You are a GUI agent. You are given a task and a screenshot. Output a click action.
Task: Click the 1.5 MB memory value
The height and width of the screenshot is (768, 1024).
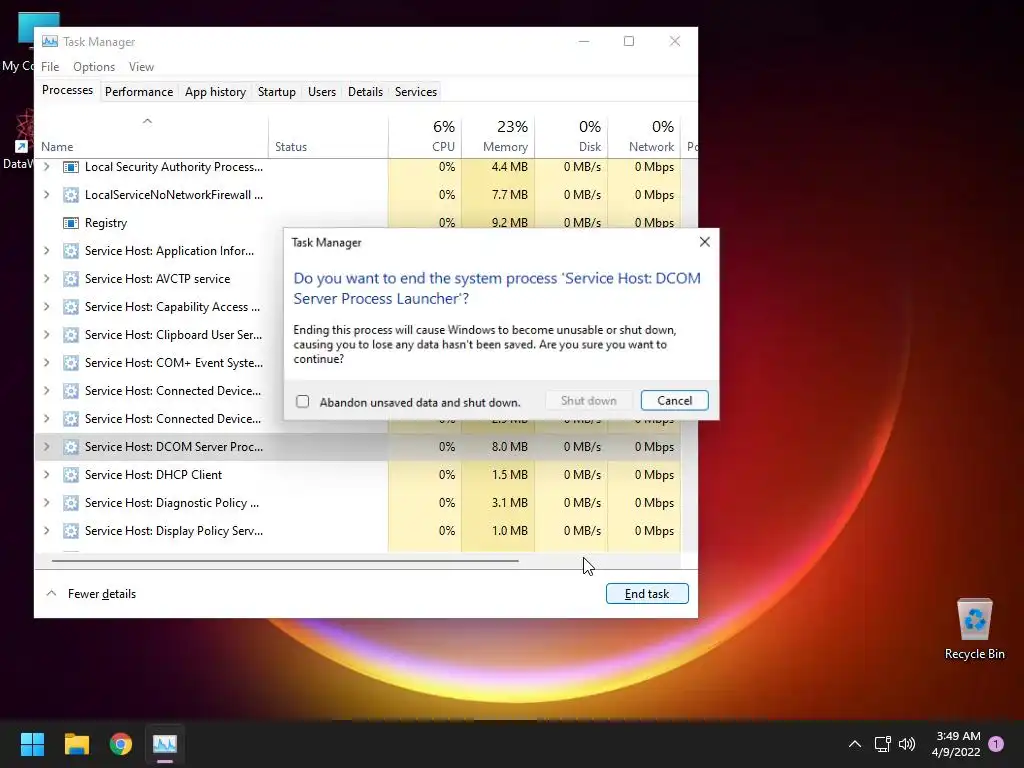(x=509, y=475)
